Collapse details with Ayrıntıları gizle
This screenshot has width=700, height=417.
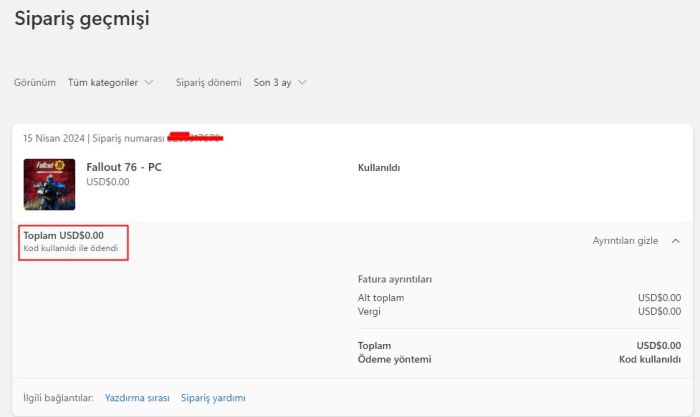pyautogui.click(x=625, y=241)
